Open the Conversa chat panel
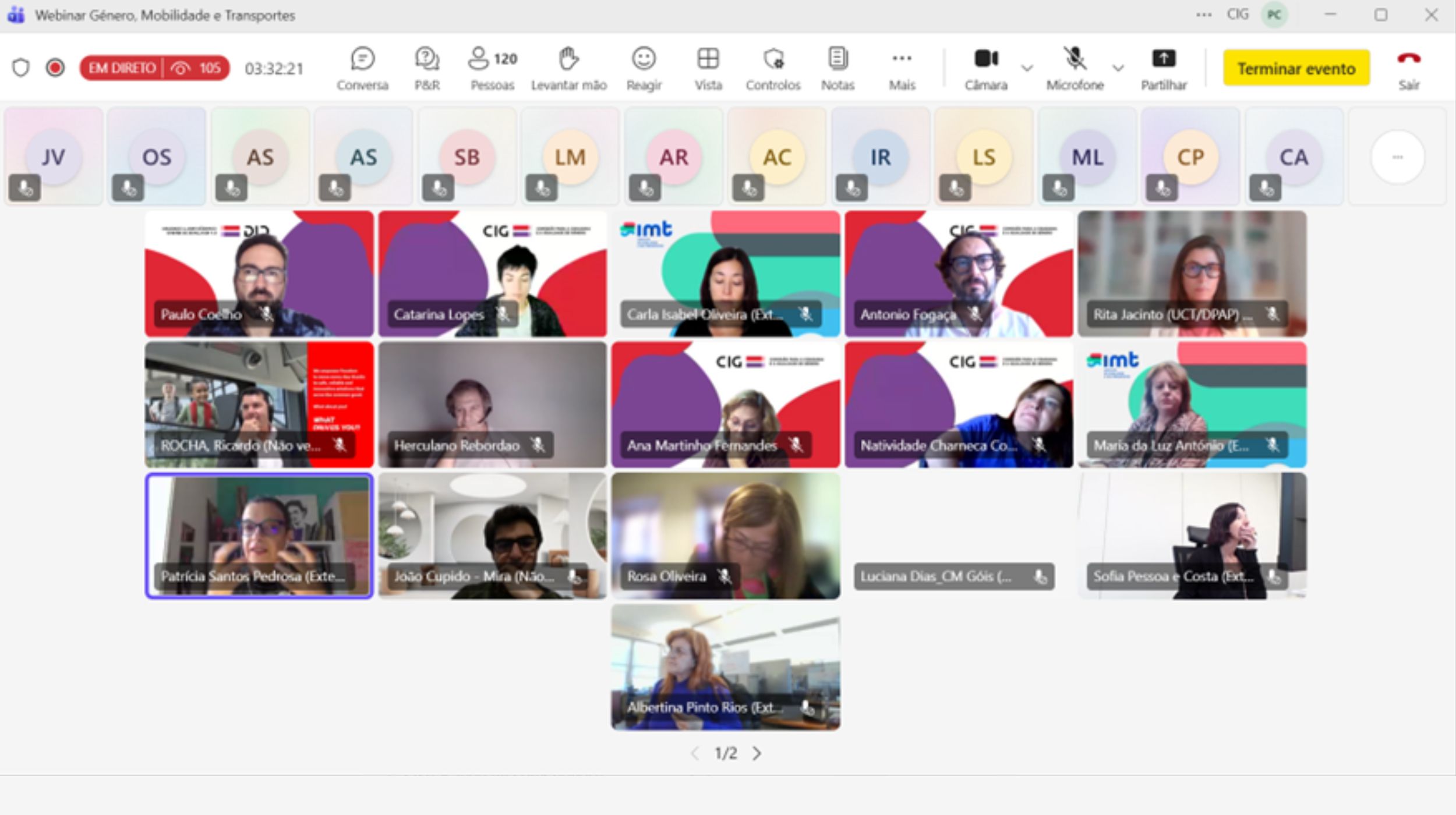 (x=362, y=68)
